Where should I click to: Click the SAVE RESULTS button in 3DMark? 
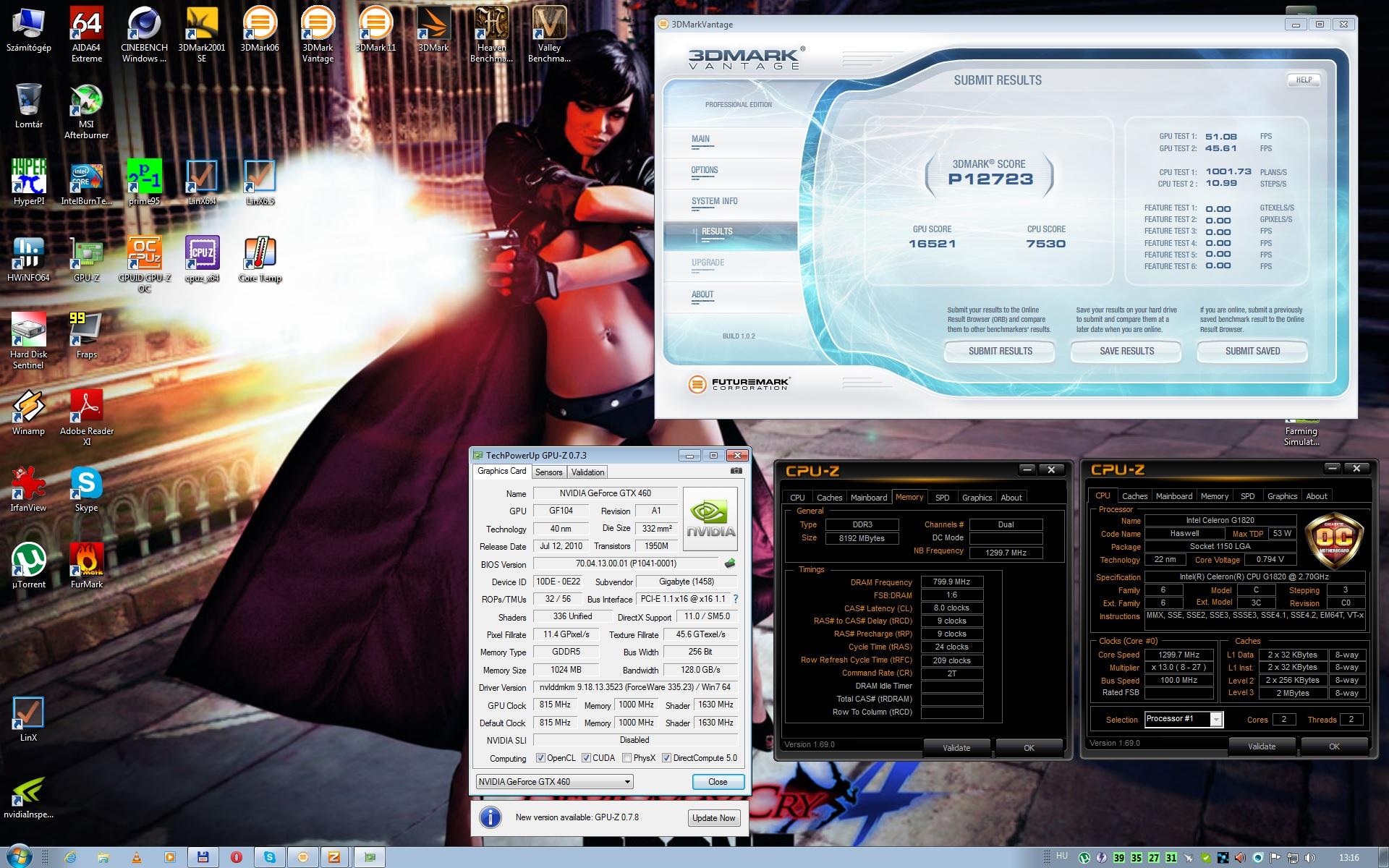coord(1126,352)
